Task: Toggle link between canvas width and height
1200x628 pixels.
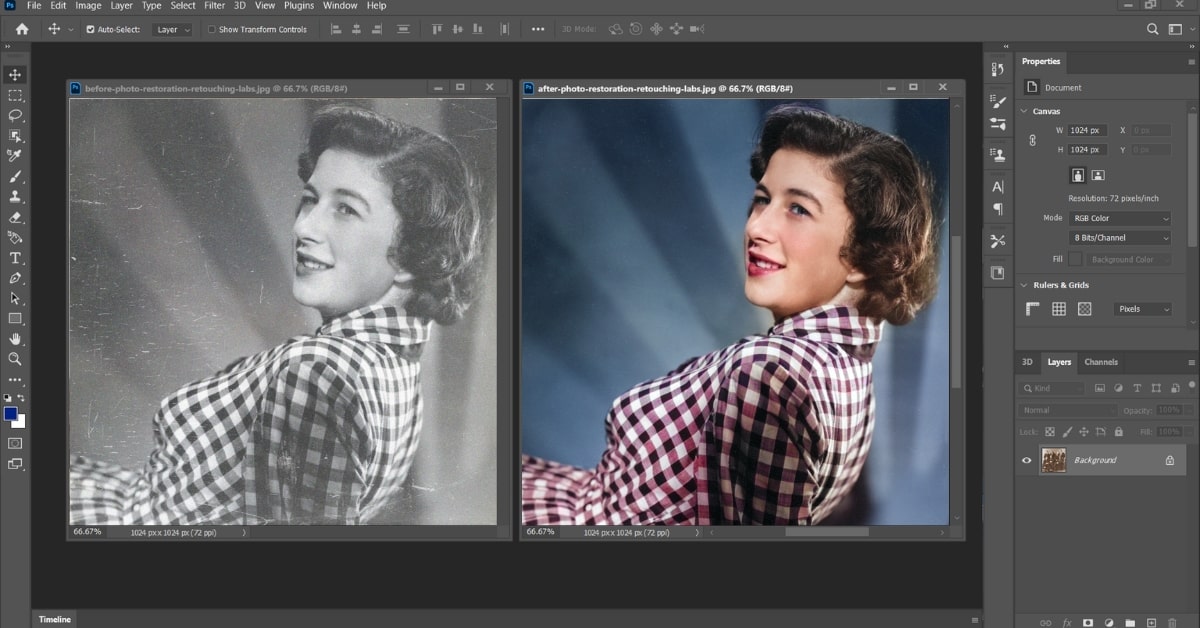Action: (1032, 140)
